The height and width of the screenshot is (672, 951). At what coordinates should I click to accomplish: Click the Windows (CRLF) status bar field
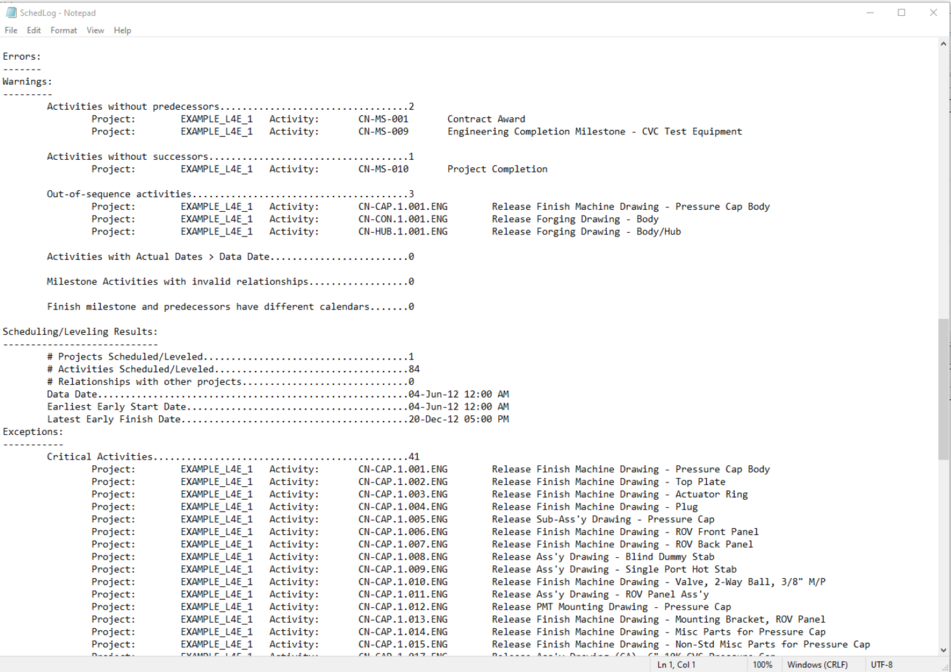(x=818, y=664)
